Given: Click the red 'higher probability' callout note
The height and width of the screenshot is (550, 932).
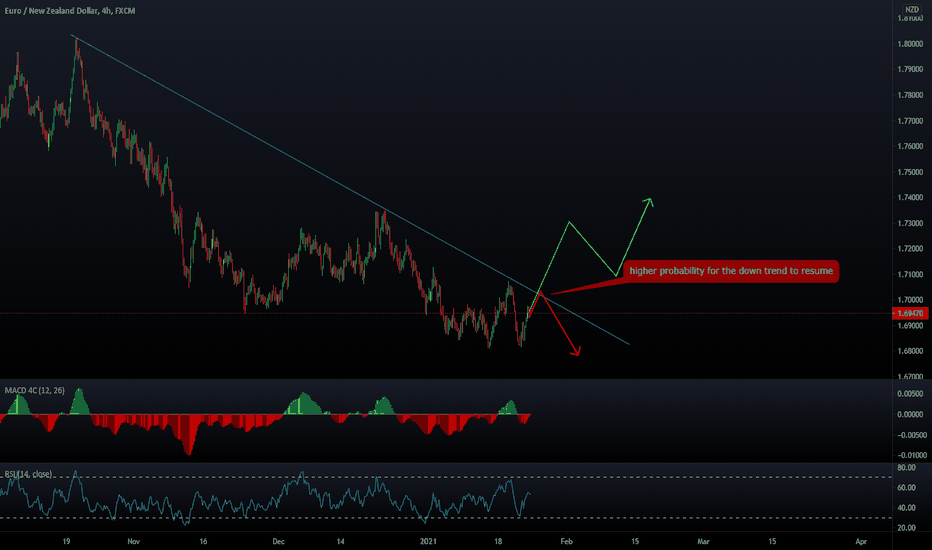Looking at the screenshot, I should (x=731, y=271).
